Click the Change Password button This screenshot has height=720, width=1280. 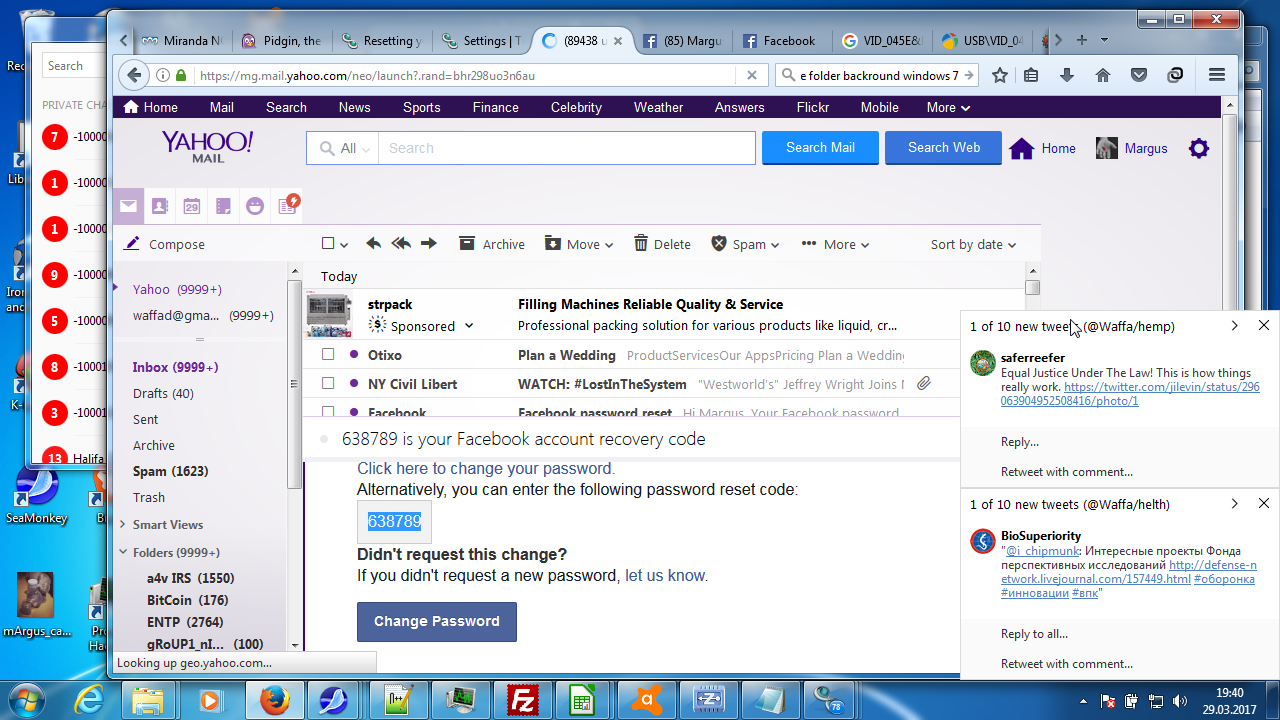point(437,621)
